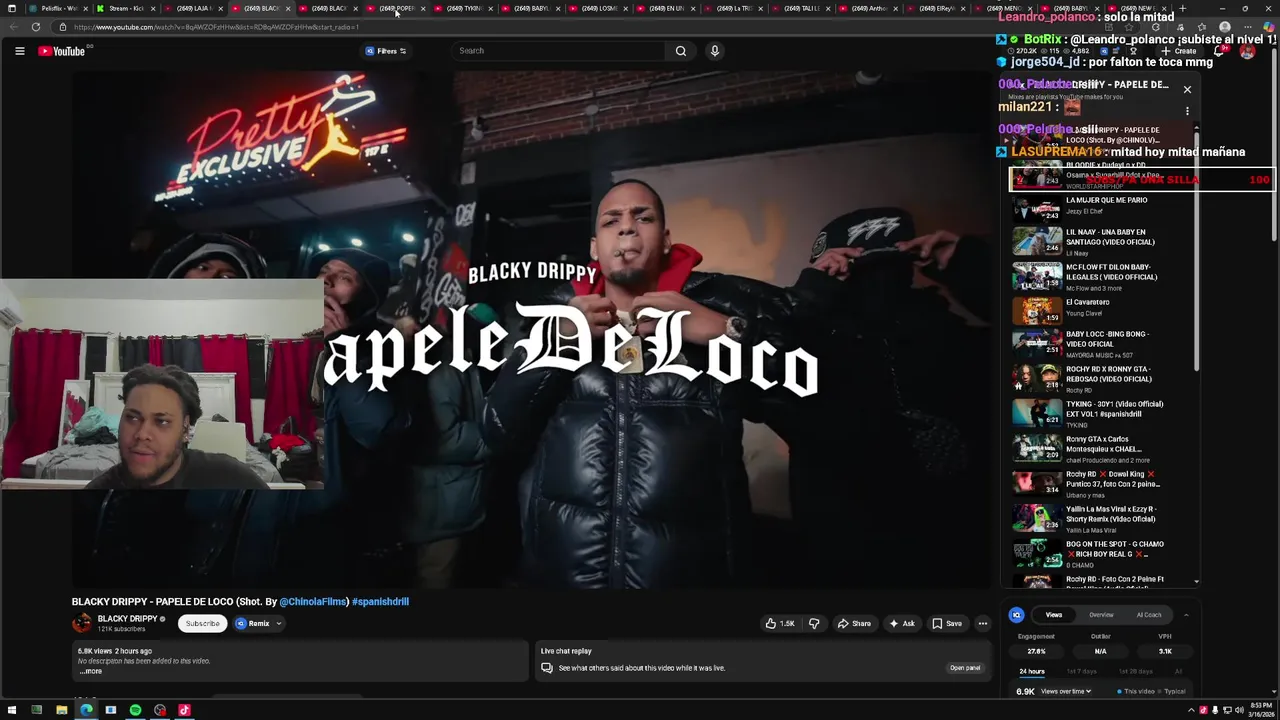1280x720 pixels.
Task: Open Views over time dropdown
Action: (1066, 691)
